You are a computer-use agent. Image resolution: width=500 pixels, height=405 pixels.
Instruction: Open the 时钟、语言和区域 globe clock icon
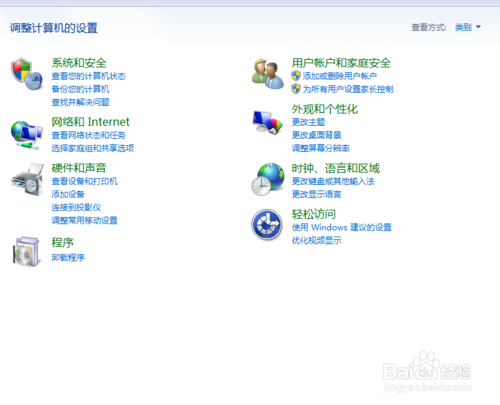click(x=268, y=179)
